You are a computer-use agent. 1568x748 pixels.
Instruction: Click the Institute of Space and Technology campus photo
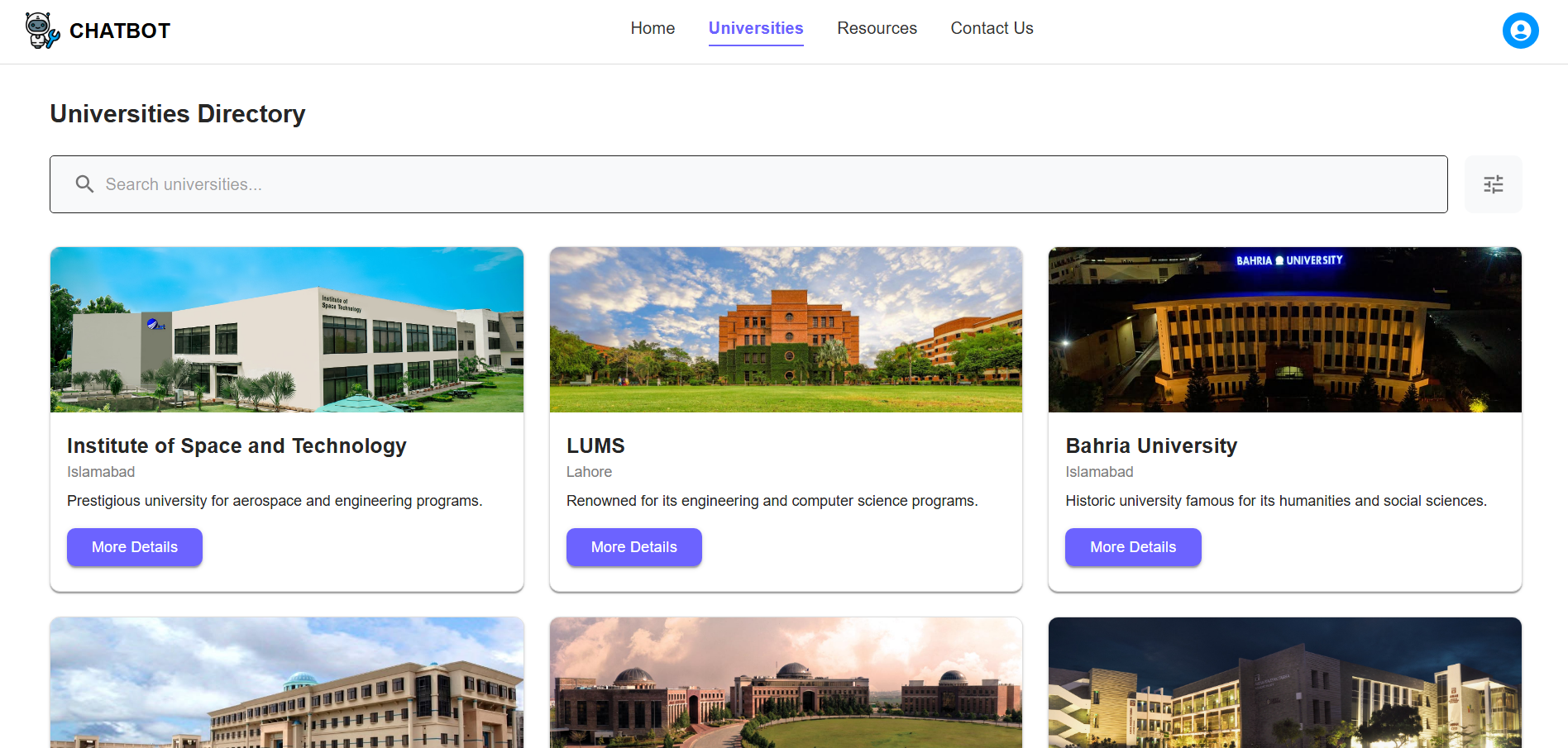[x=287, y=330]
